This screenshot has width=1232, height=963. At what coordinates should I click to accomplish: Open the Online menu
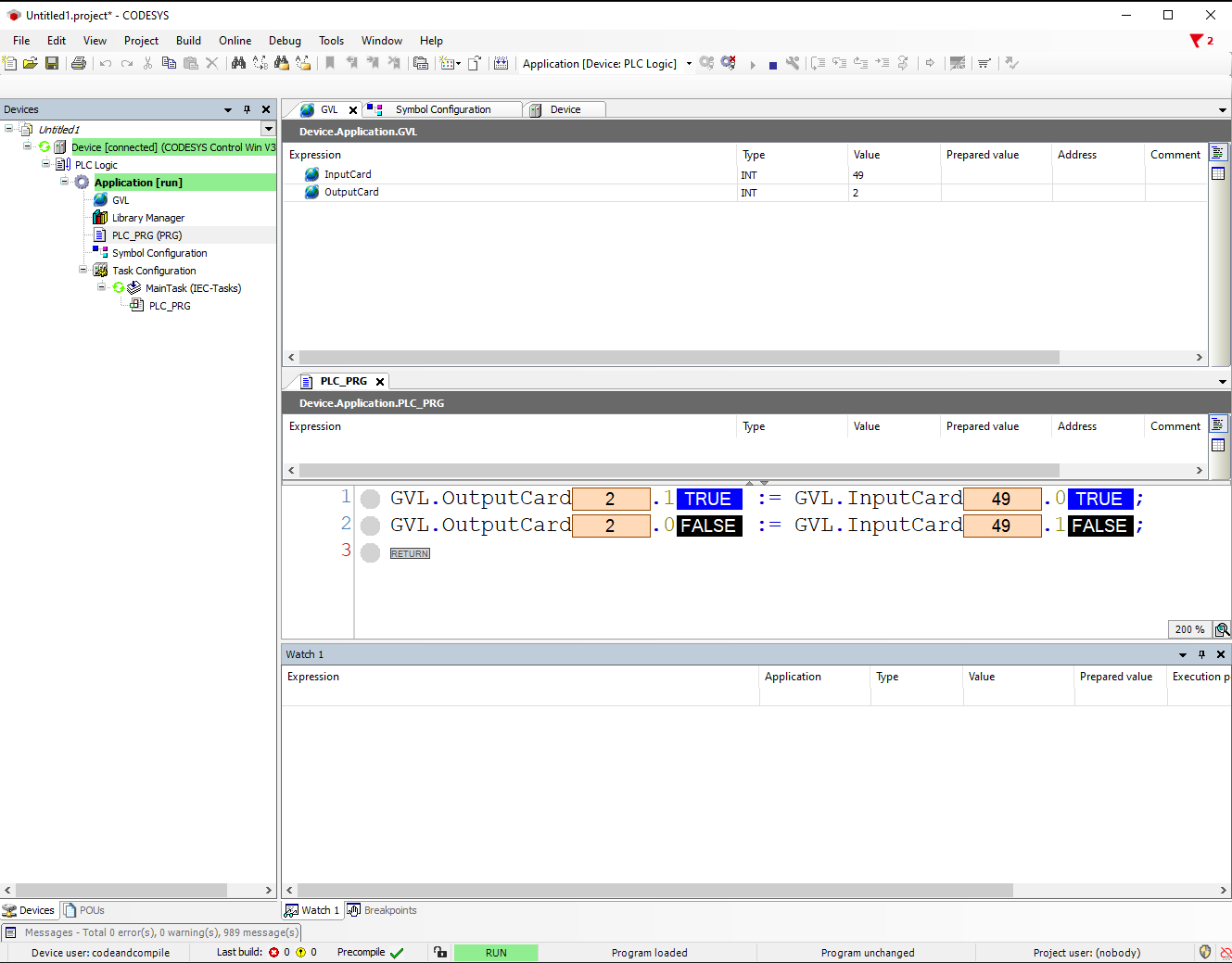point(235,41)
